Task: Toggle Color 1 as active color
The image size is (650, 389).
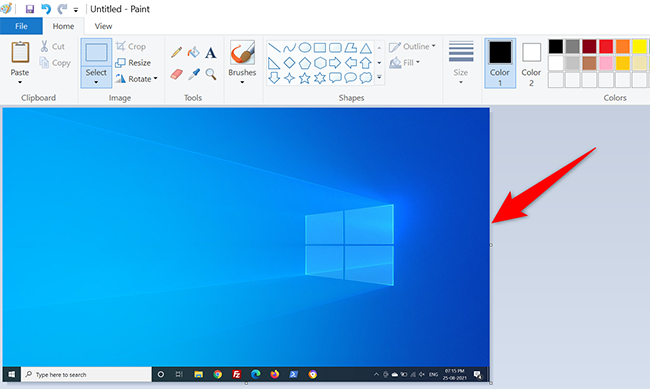Action: point(500,63)
